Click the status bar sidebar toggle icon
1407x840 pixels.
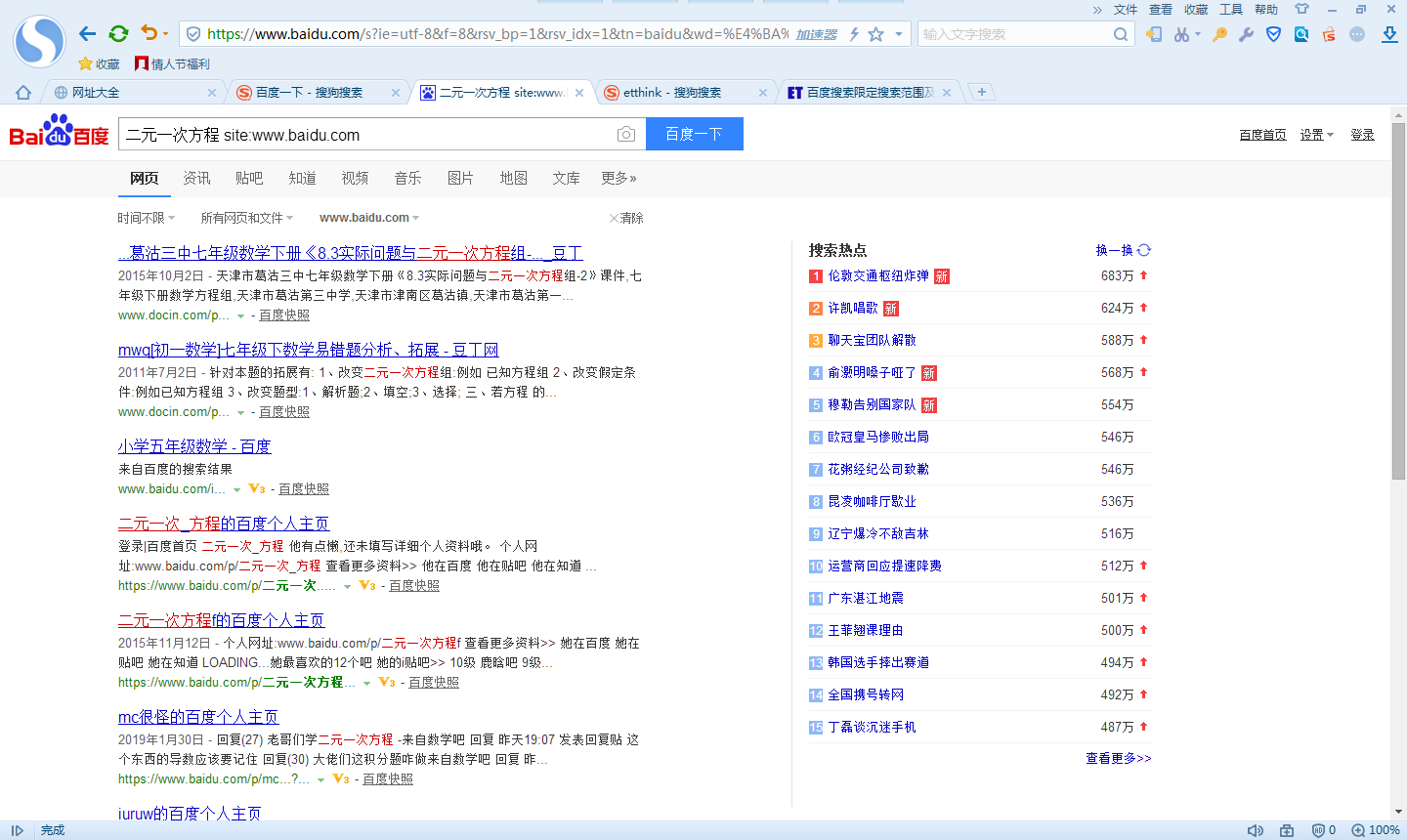(x=17, y=830)
